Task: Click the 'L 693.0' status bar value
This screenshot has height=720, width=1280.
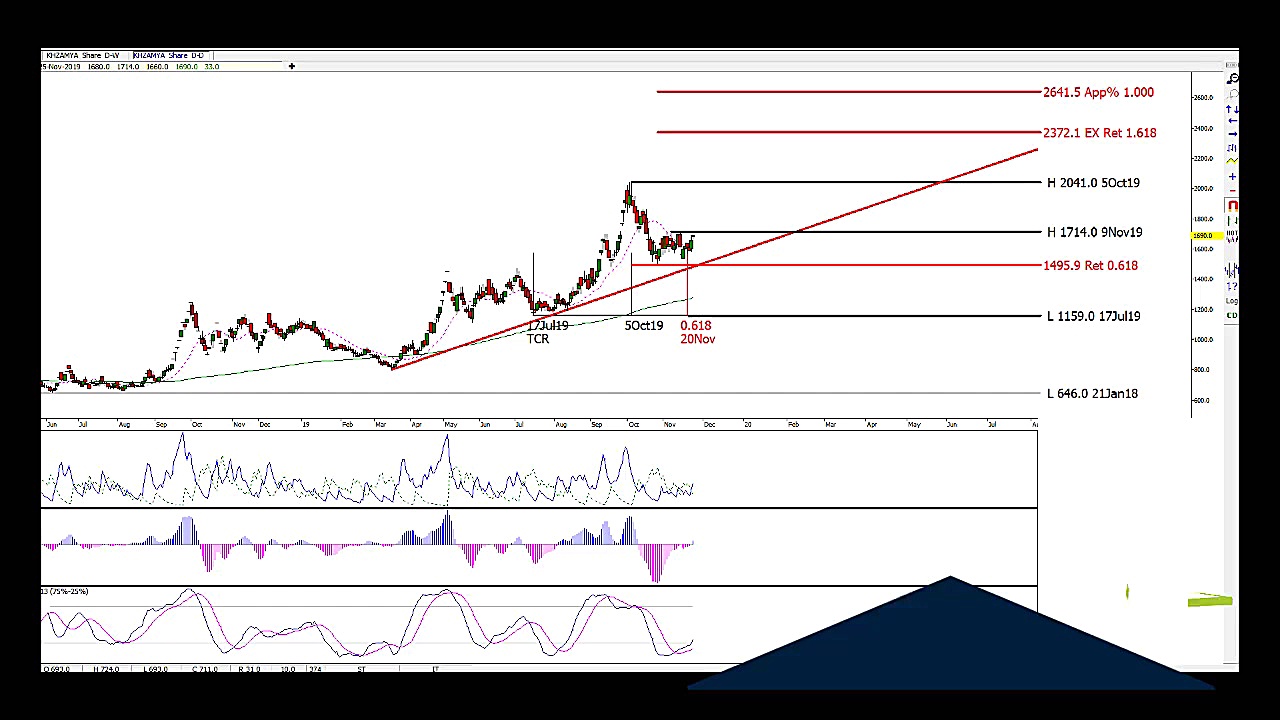Action: 155,669
